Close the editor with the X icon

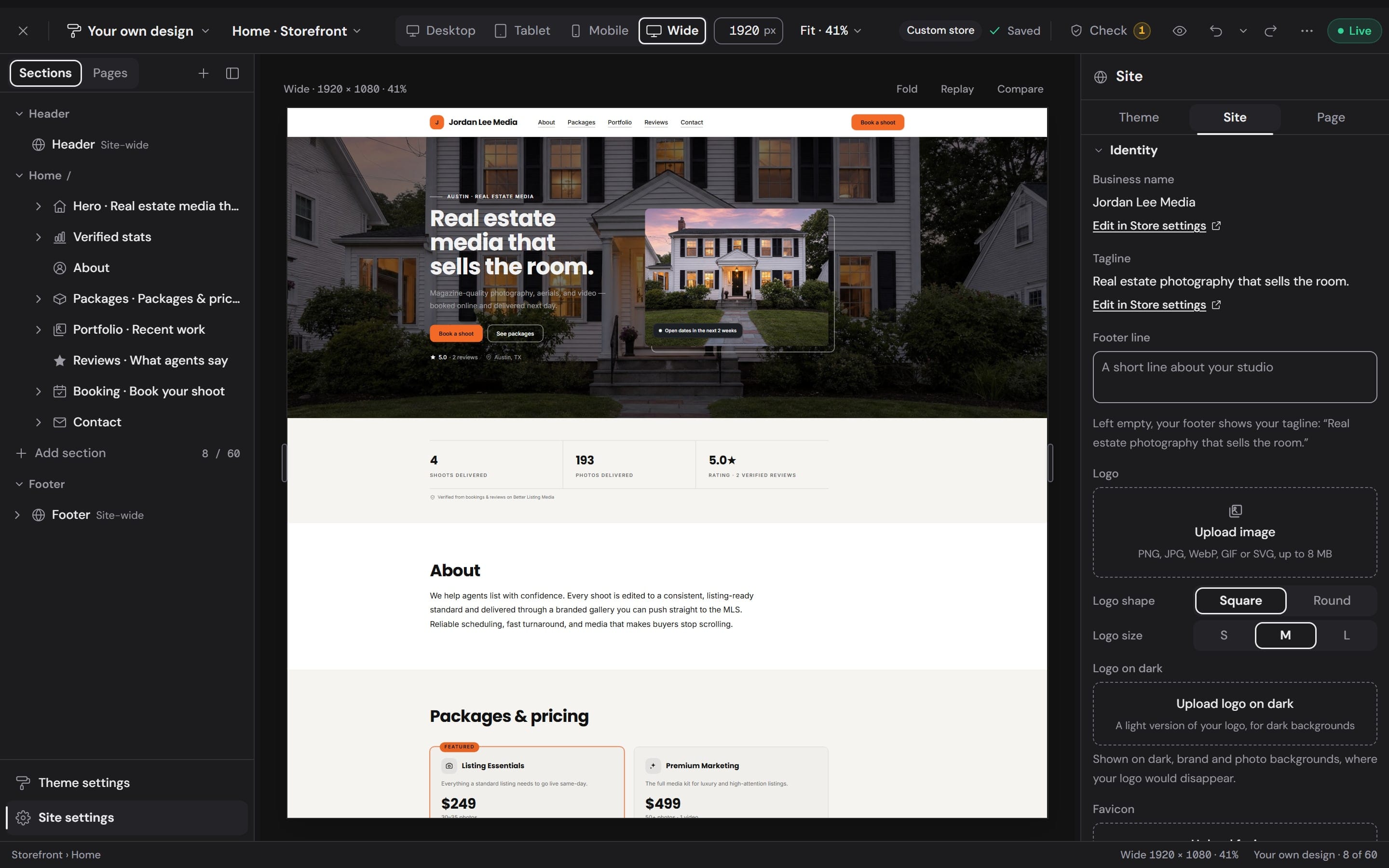point(23,31)
